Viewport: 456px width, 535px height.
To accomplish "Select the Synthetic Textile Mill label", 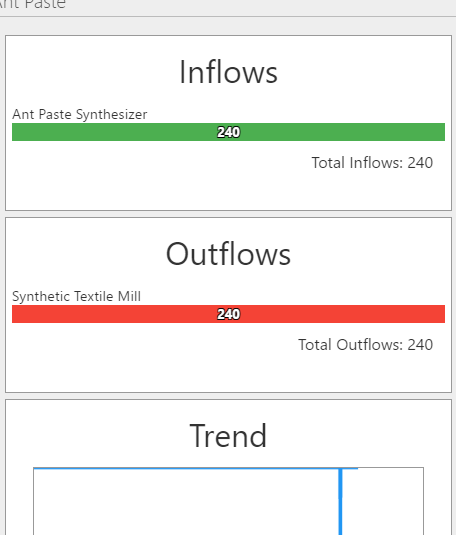I will [76, 296].
